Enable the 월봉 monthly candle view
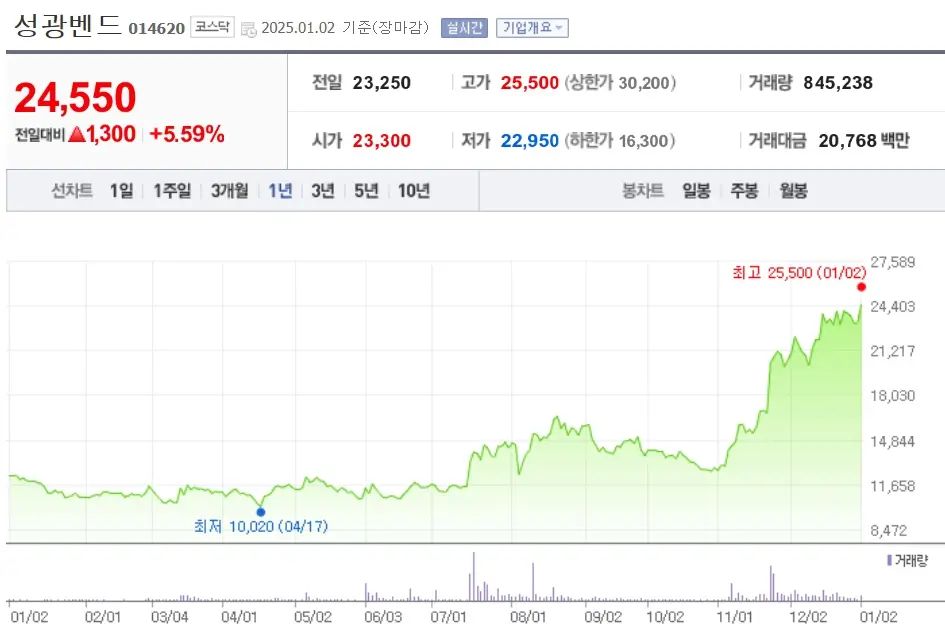Screen dimensions: 945x635 [x=793, y=190]
